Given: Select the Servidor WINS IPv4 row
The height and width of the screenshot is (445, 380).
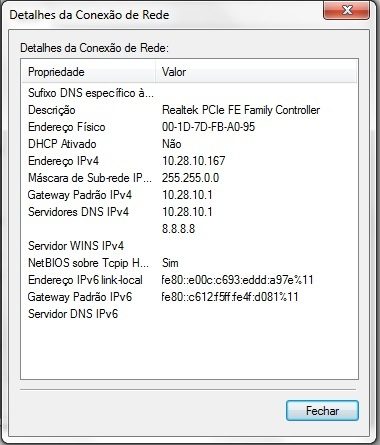Looking at the screenshot, I should 189,246.
